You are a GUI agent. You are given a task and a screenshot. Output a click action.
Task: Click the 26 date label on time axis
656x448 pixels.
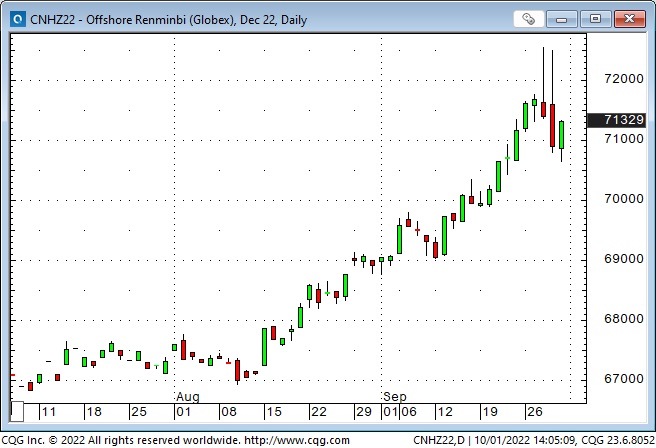coord(535,412)
